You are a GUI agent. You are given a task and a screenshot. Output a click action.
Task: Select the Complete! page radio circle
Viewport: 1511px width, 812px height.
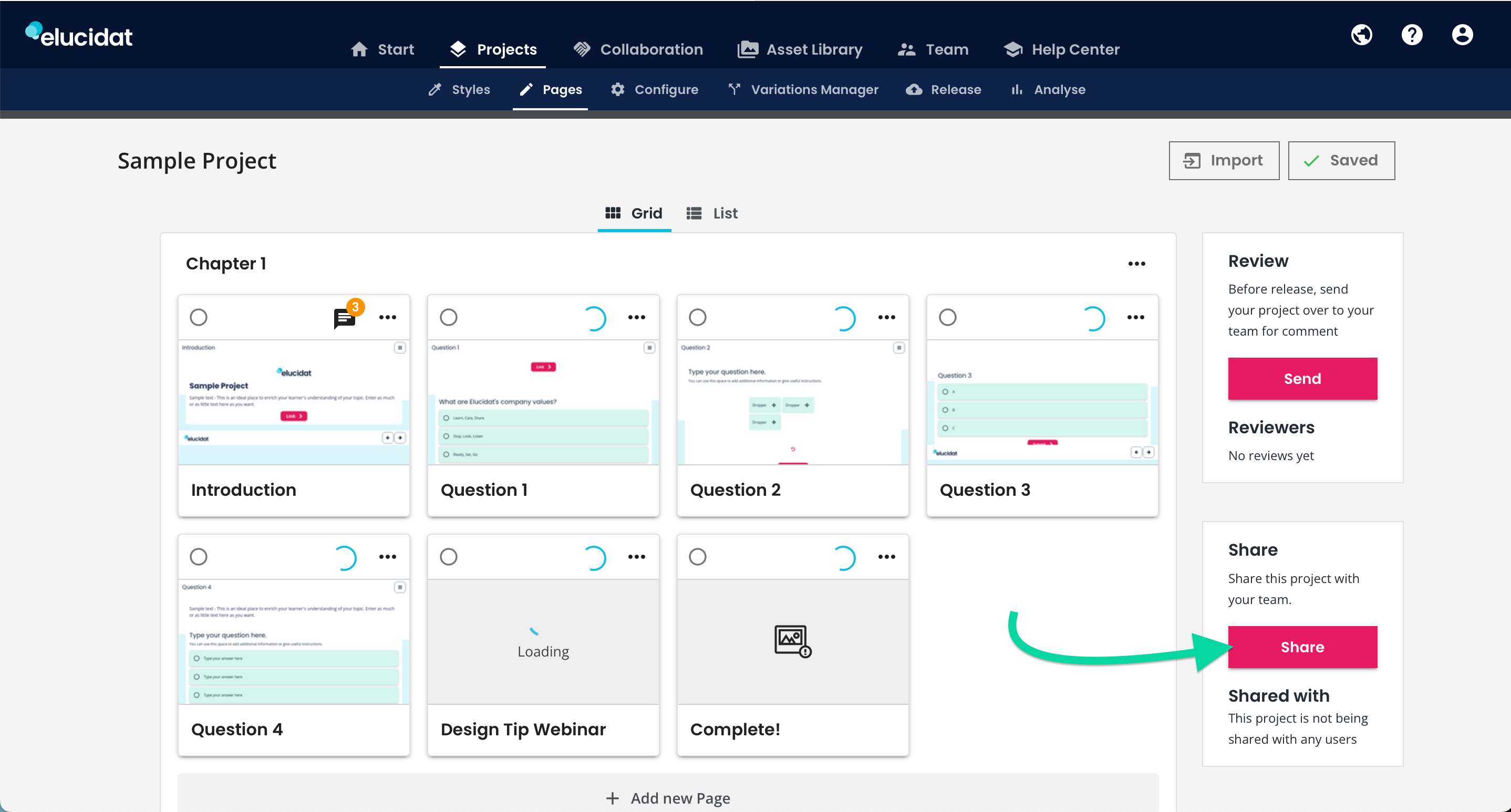(x=697, y=557)
